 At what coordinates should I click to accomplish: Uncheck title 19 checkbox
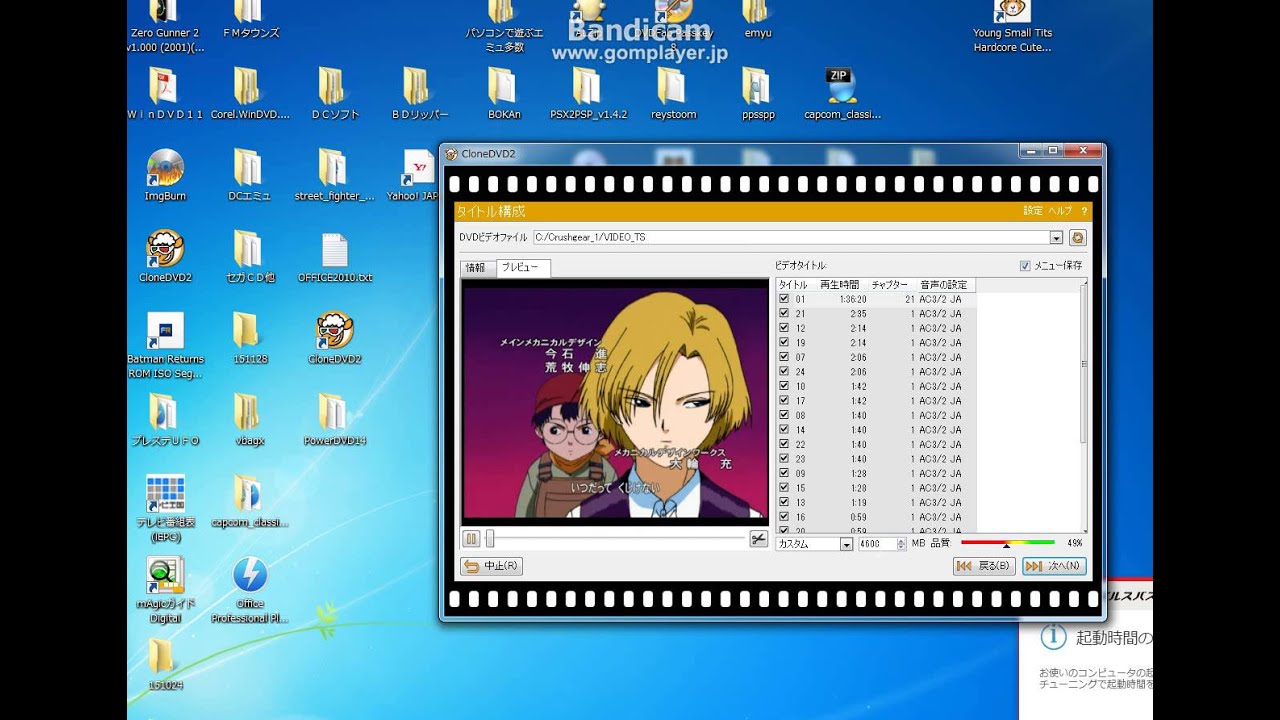(x=784, y=342)
